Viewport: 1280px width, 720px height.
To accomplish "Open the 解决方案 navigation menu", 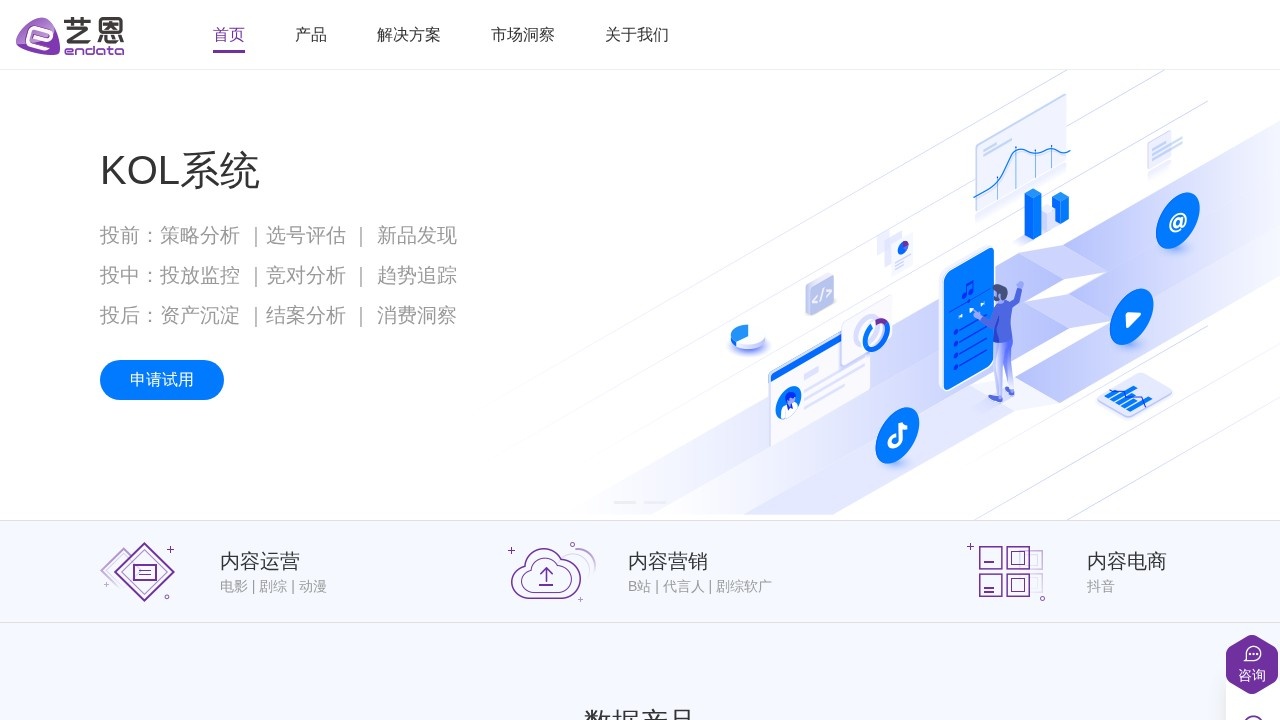I will [x=409, y=35].
